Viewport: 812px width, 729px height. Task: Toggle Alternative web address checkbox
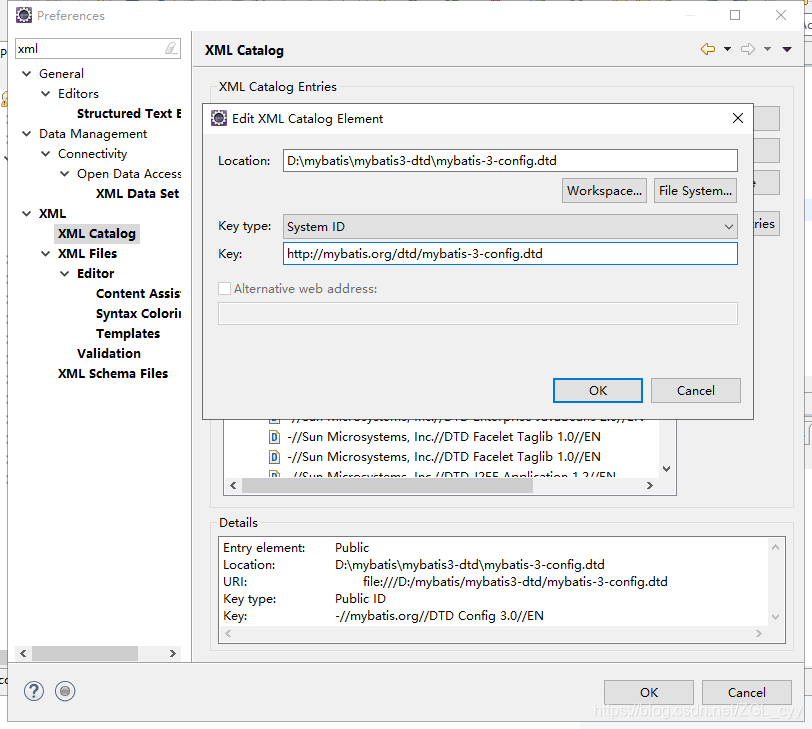[224, 288]
